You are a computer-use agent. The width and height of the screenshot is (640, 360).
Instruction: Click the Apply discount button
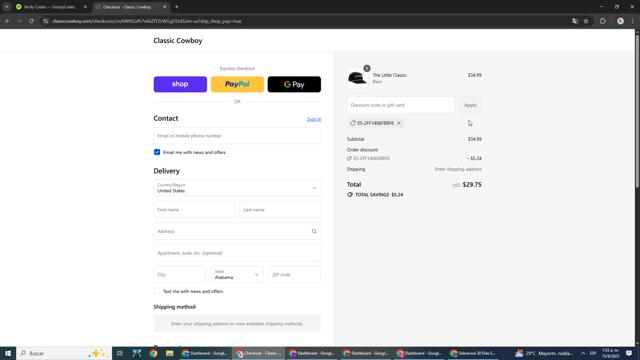470,105
